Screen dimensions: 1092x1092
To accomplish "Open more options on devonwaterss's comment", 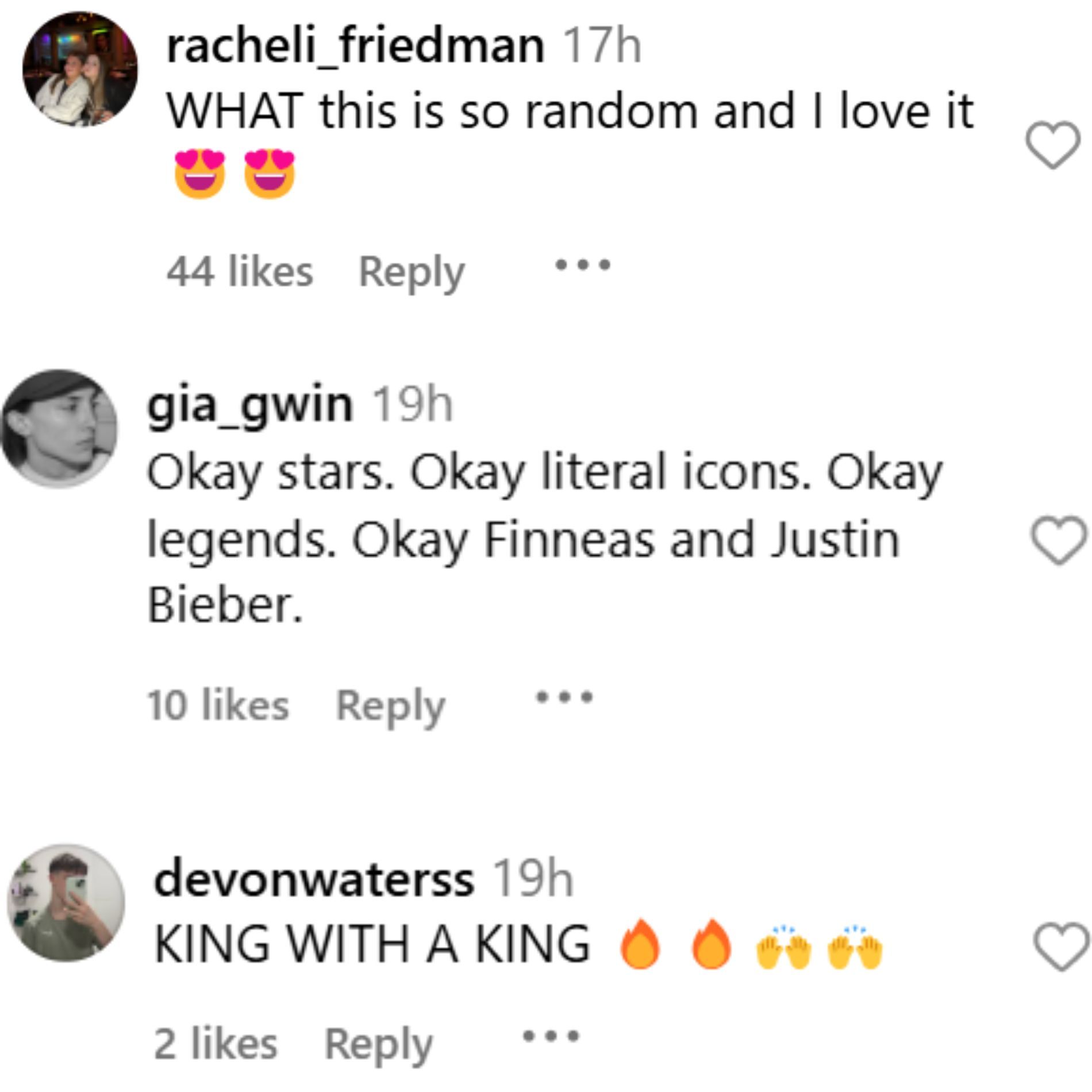I will [x=551, y=1036].
